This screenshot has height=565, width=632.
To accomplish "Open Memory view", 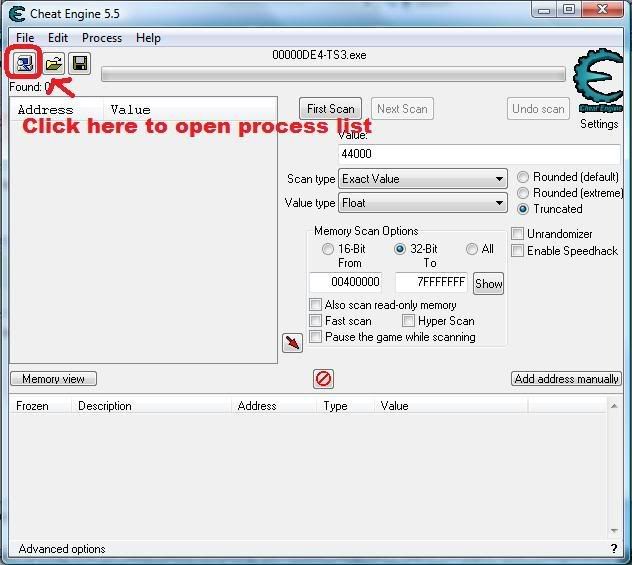I will tap(53, 379).
